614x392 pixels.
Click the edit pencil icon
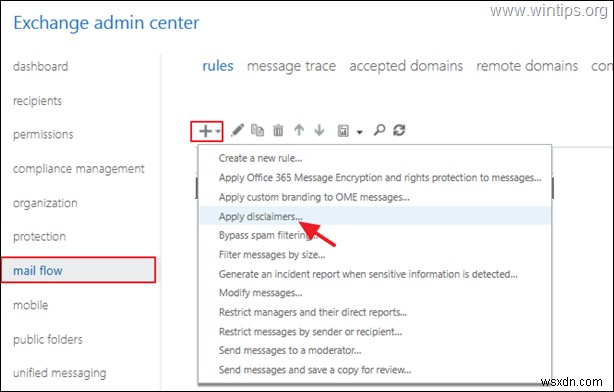[237, 130]
